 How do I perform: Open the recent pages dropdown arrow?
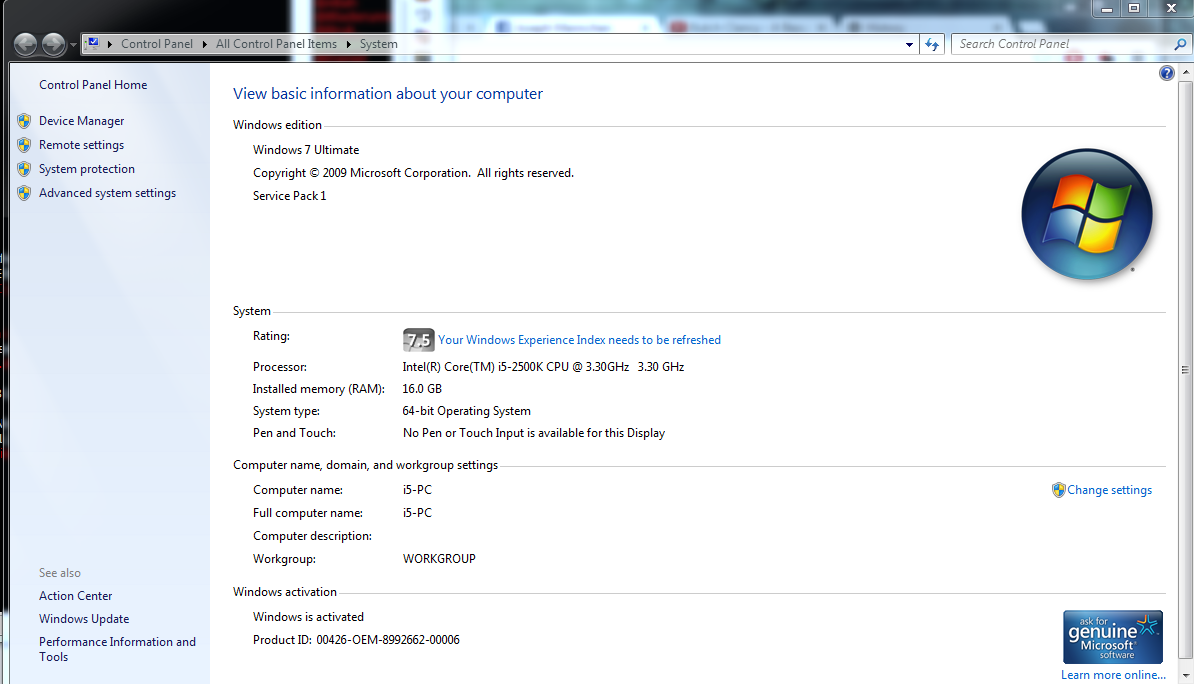tap(73, 45)
